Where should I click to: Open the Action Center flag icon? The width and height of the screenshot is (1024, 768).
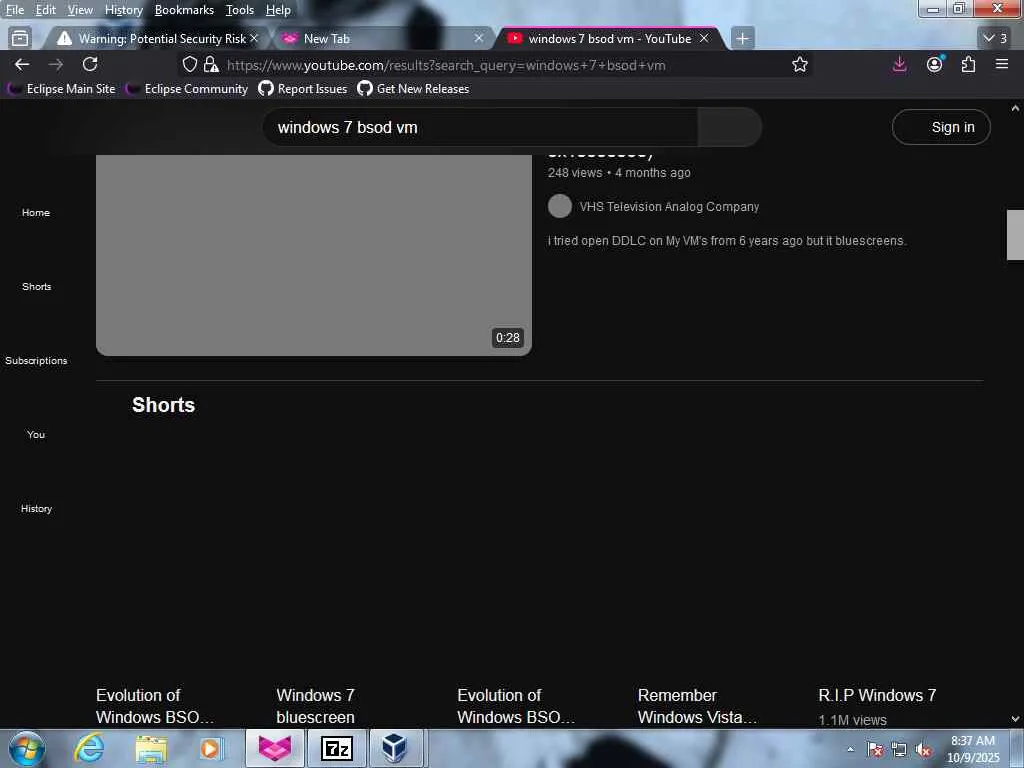pos(875,750)
